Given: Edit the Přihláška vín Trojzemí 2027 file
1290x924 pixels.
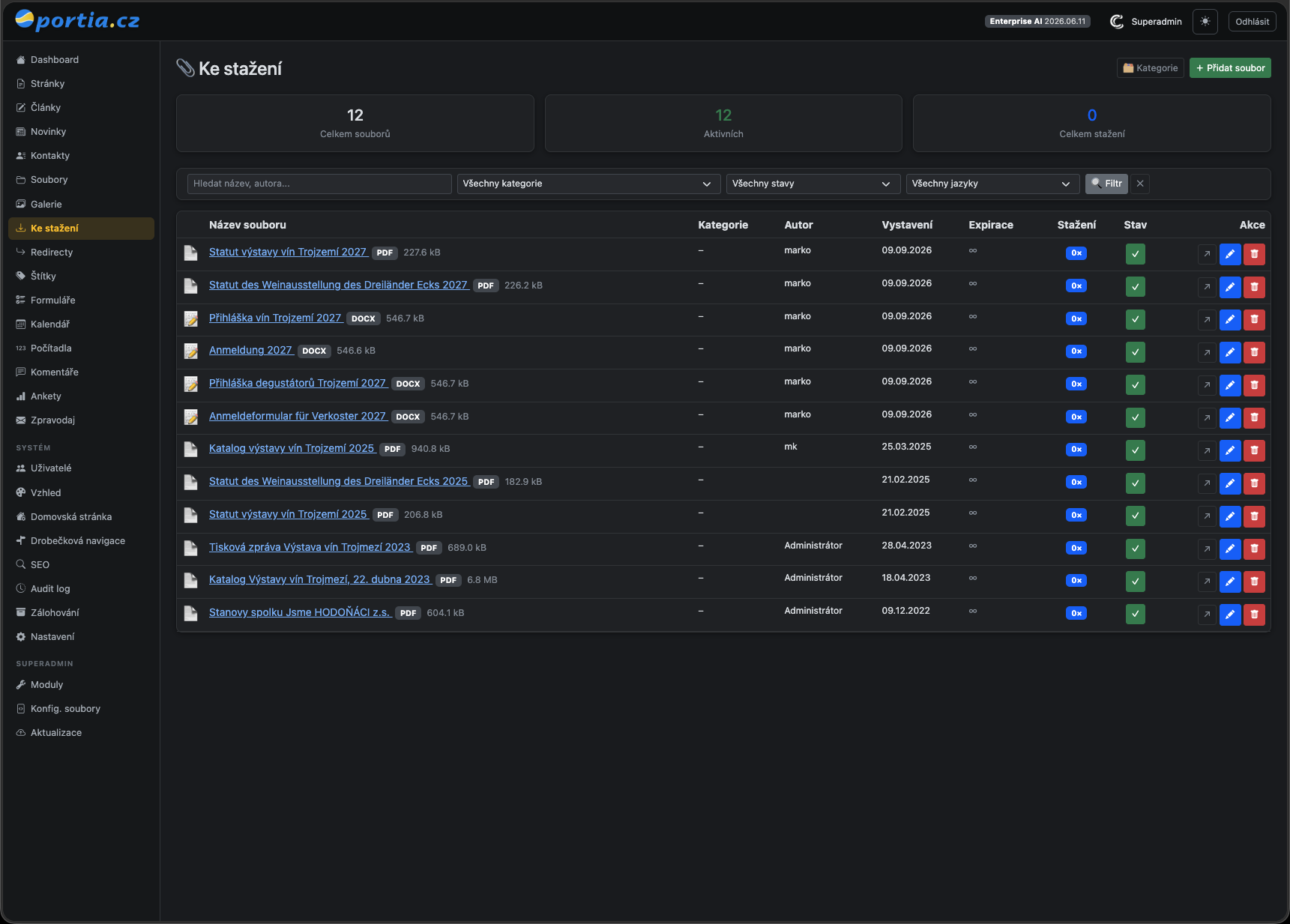Looking at the screenshot, I should (1230, 320).
